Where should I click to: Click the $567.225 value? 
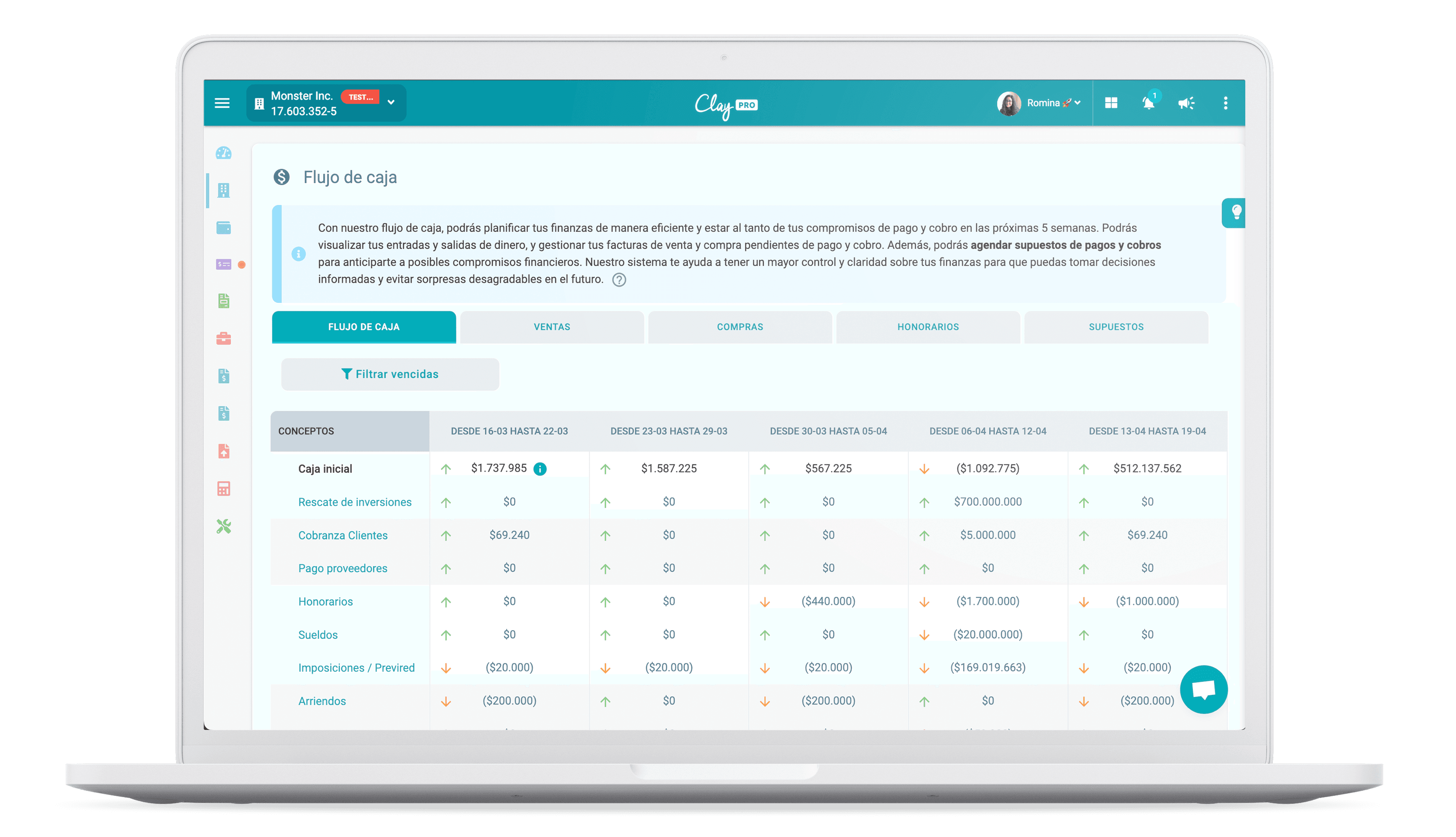(828, 468)
